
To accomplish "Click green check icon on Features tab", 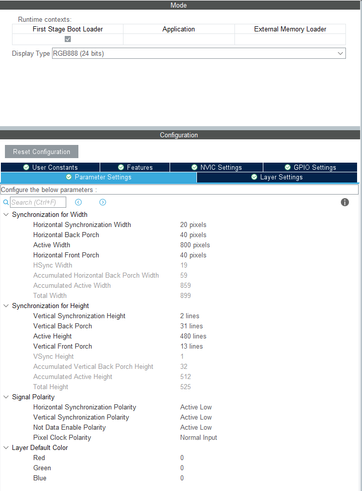I will tap(121, 167).
